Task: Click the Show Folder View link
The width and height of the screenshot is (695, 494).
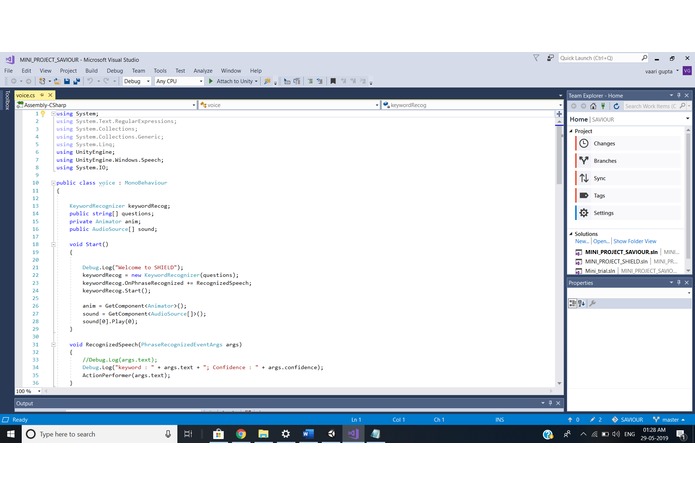Action: (635, 241)
